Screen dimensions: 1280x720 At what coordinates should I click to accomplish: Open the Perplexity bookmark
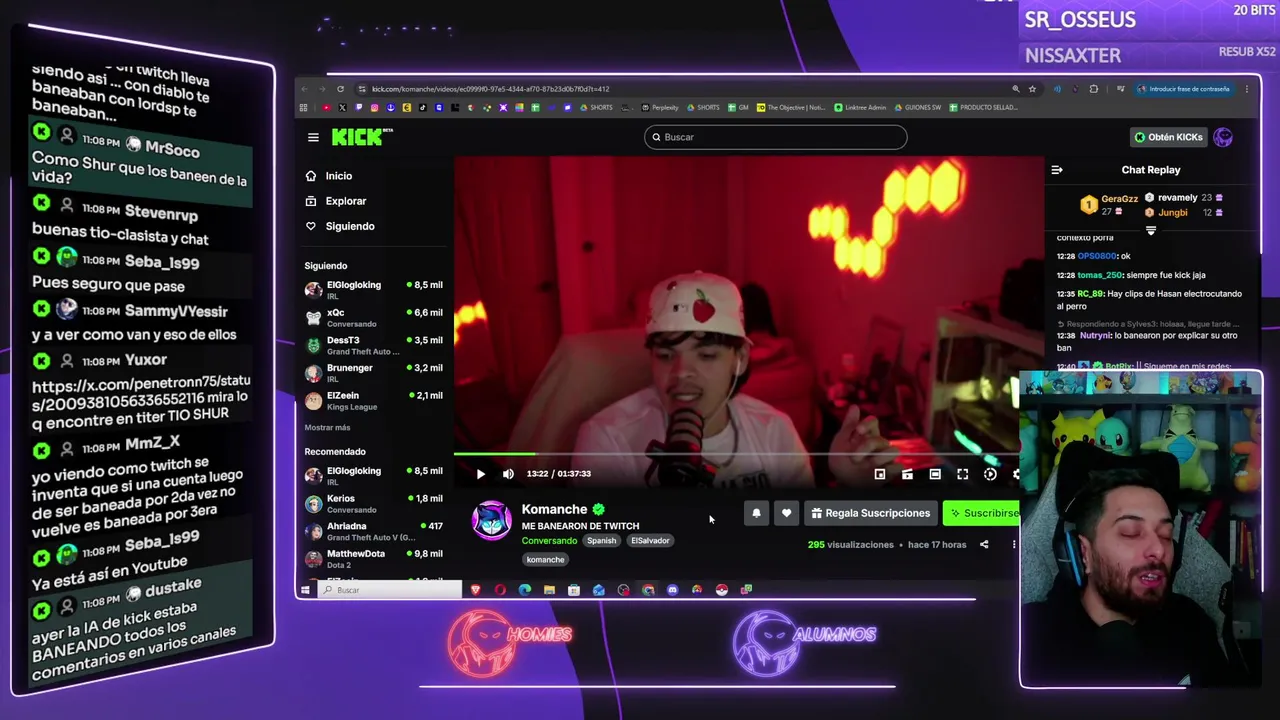click(660, 108)
